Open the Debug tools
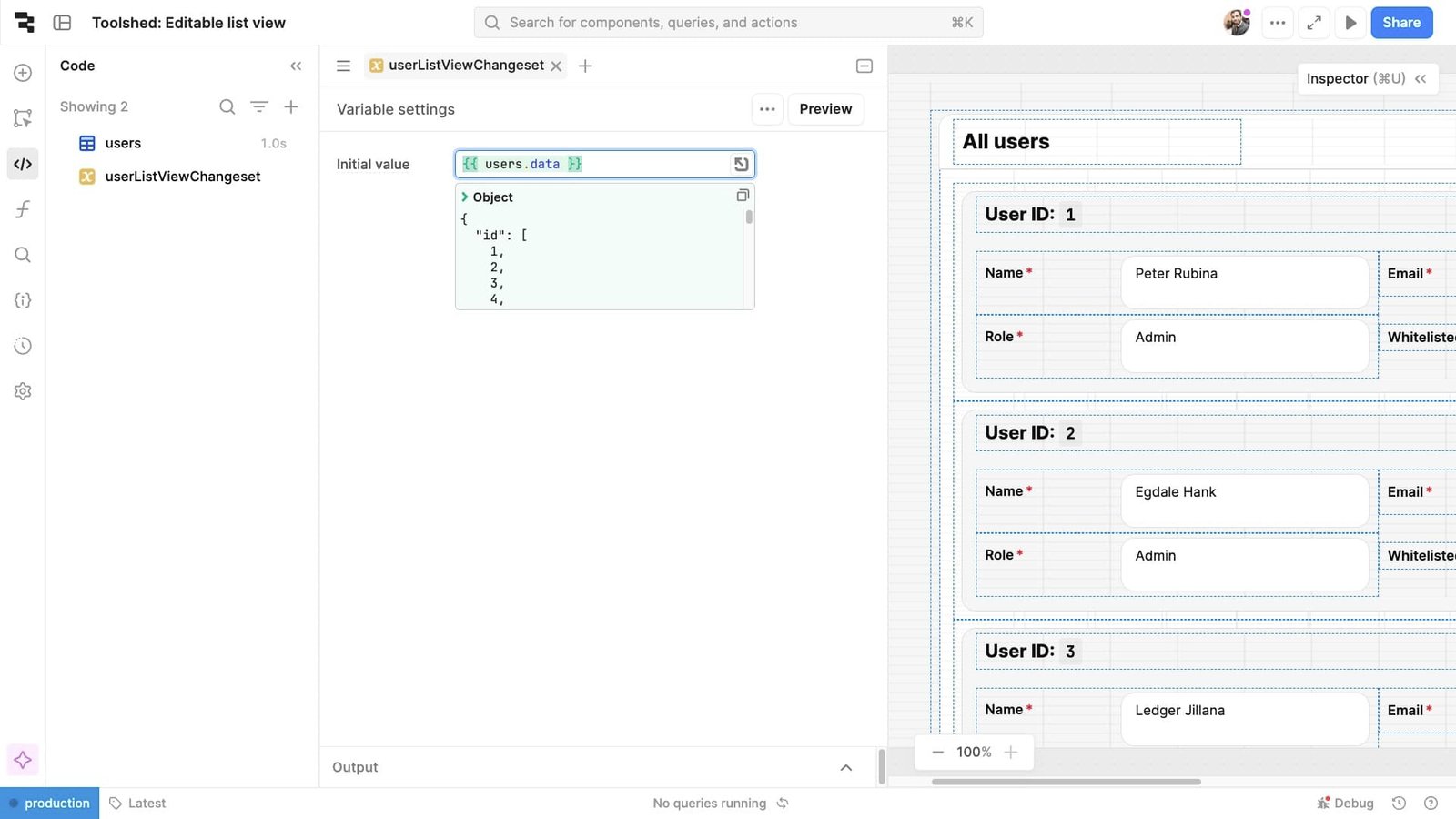 pos(1345,804)
